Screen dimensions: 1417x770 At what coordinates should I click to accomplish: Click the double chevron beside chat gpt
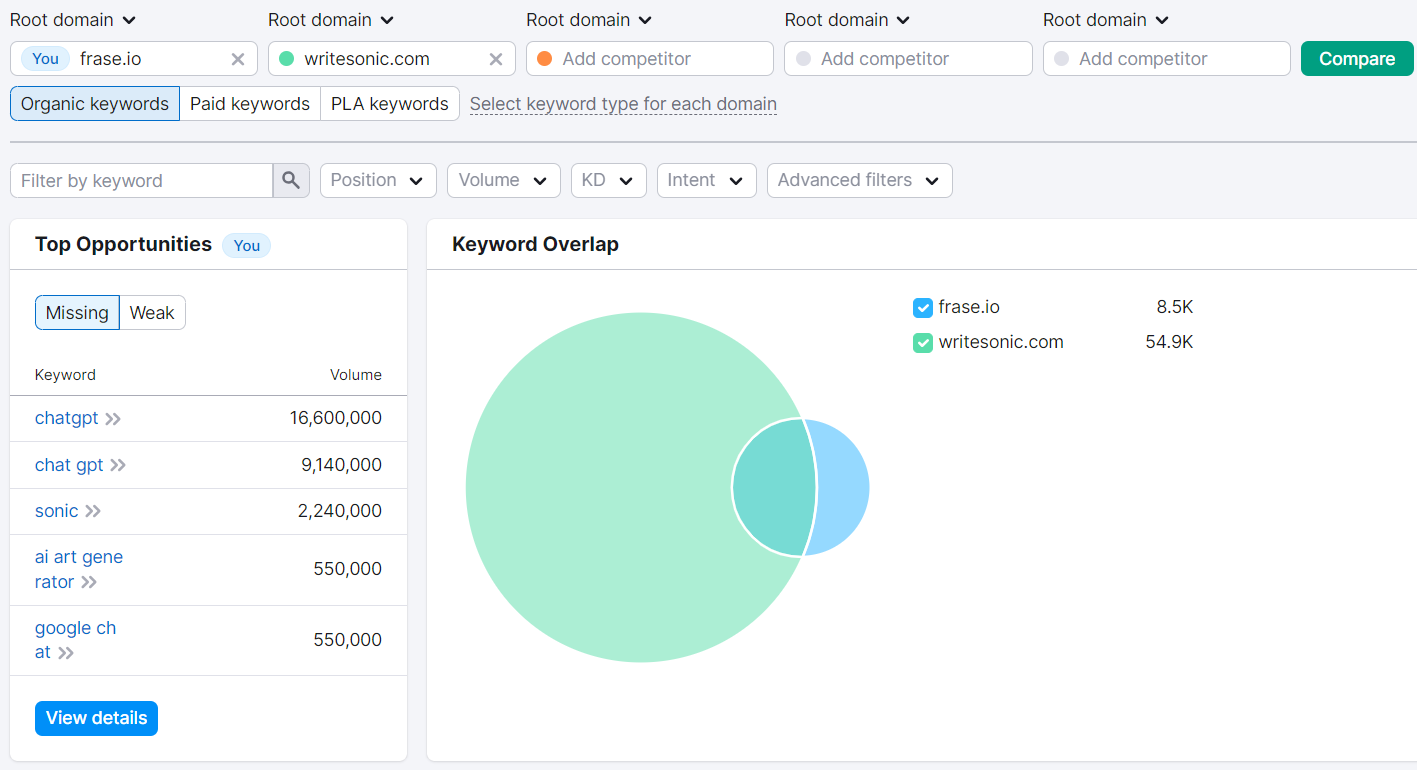pyautogui.click(x=118, y=465)
